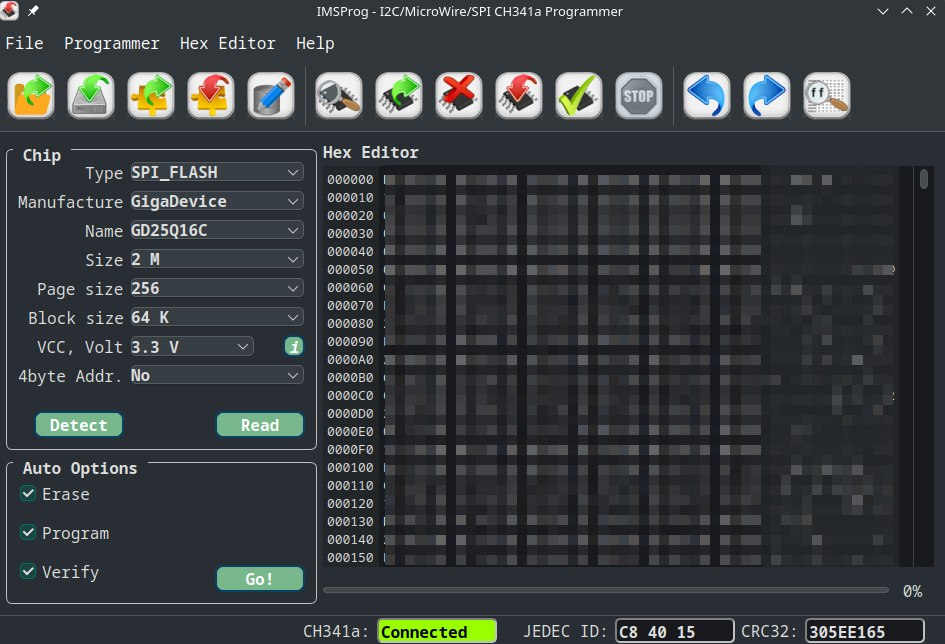Click hex row address 0000A0
945x644 pixels.
[350, 360]
